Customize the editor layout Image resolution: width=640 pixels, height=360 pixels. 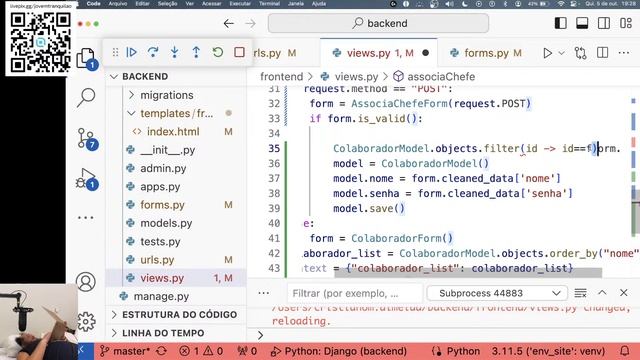click(626, 23)
